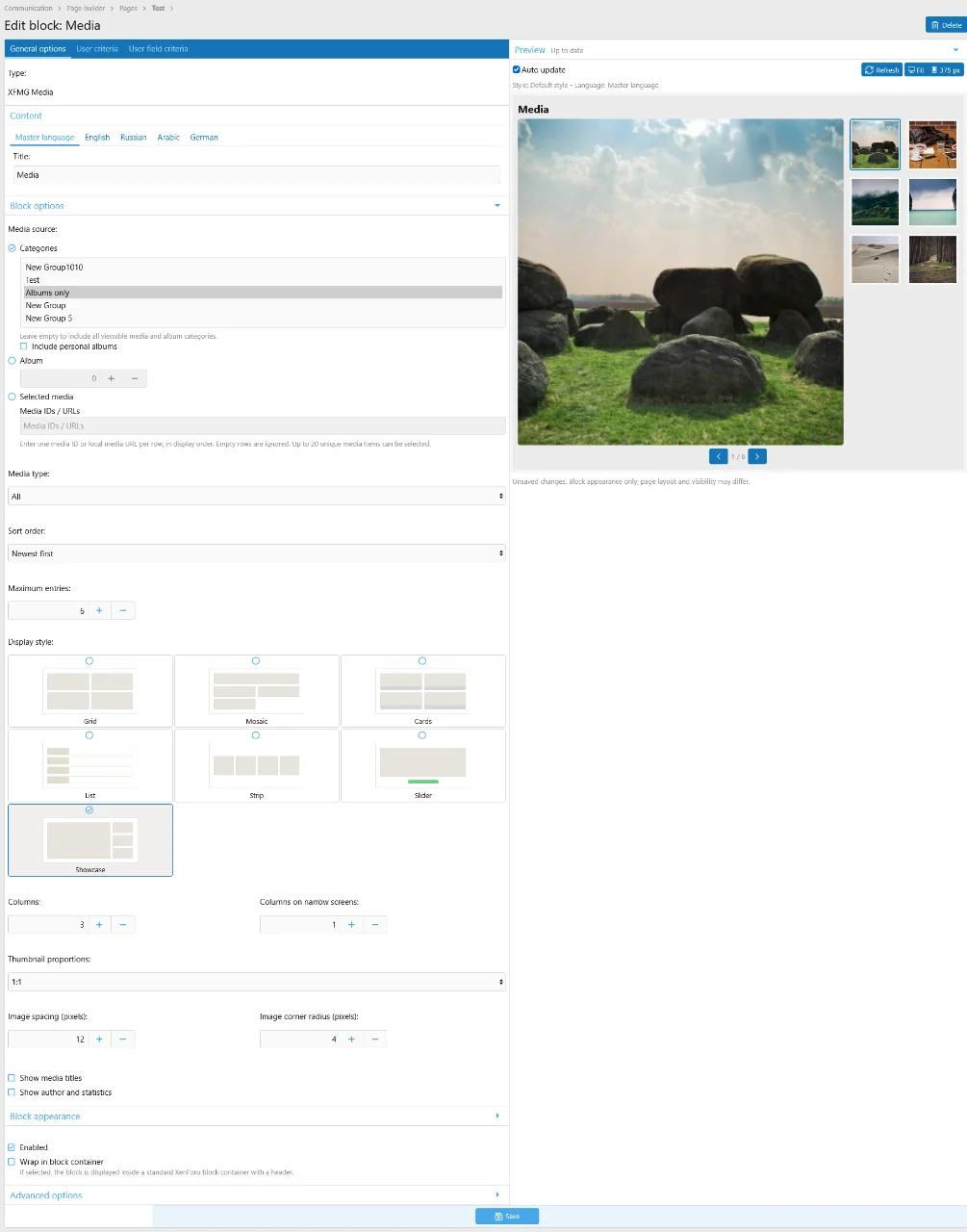967x1232 pixels.
Task: Choose the Cards display style
Action: coord(423,691)
